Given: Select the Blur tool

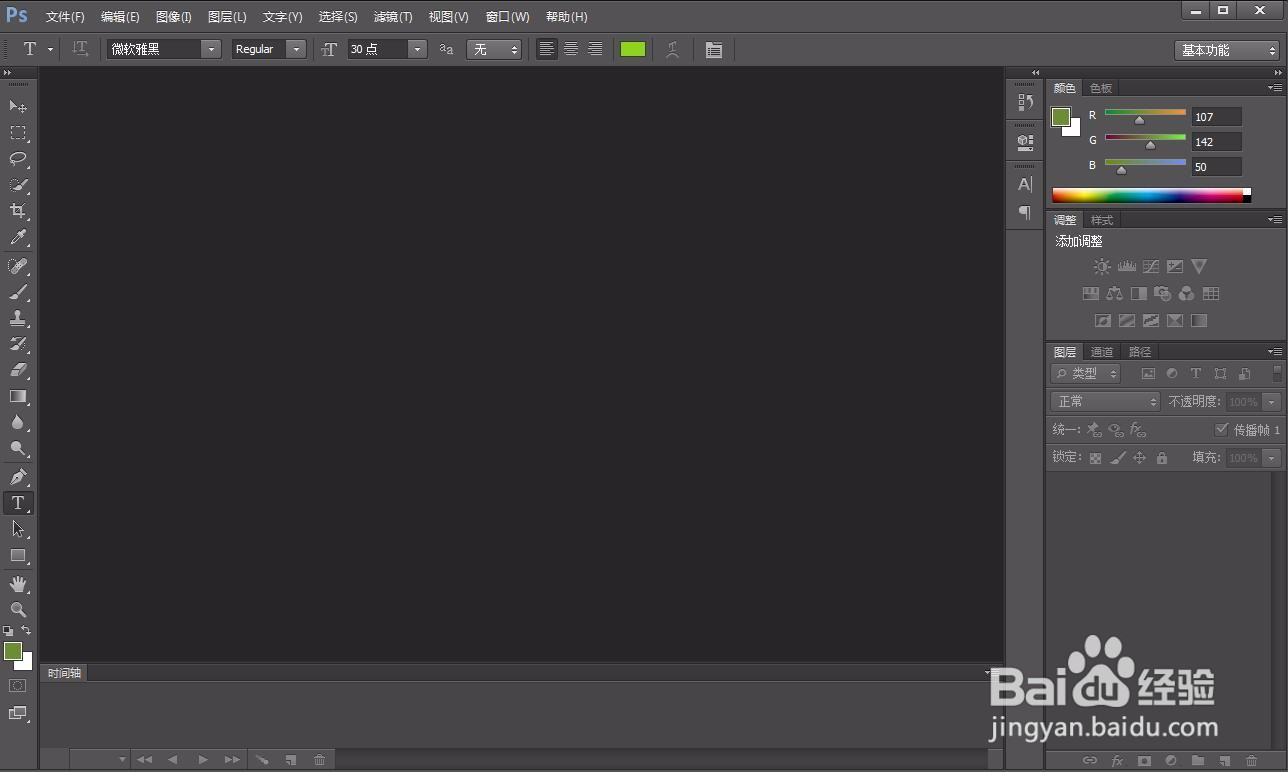Looking at the screenshot, I should (18, 422).
